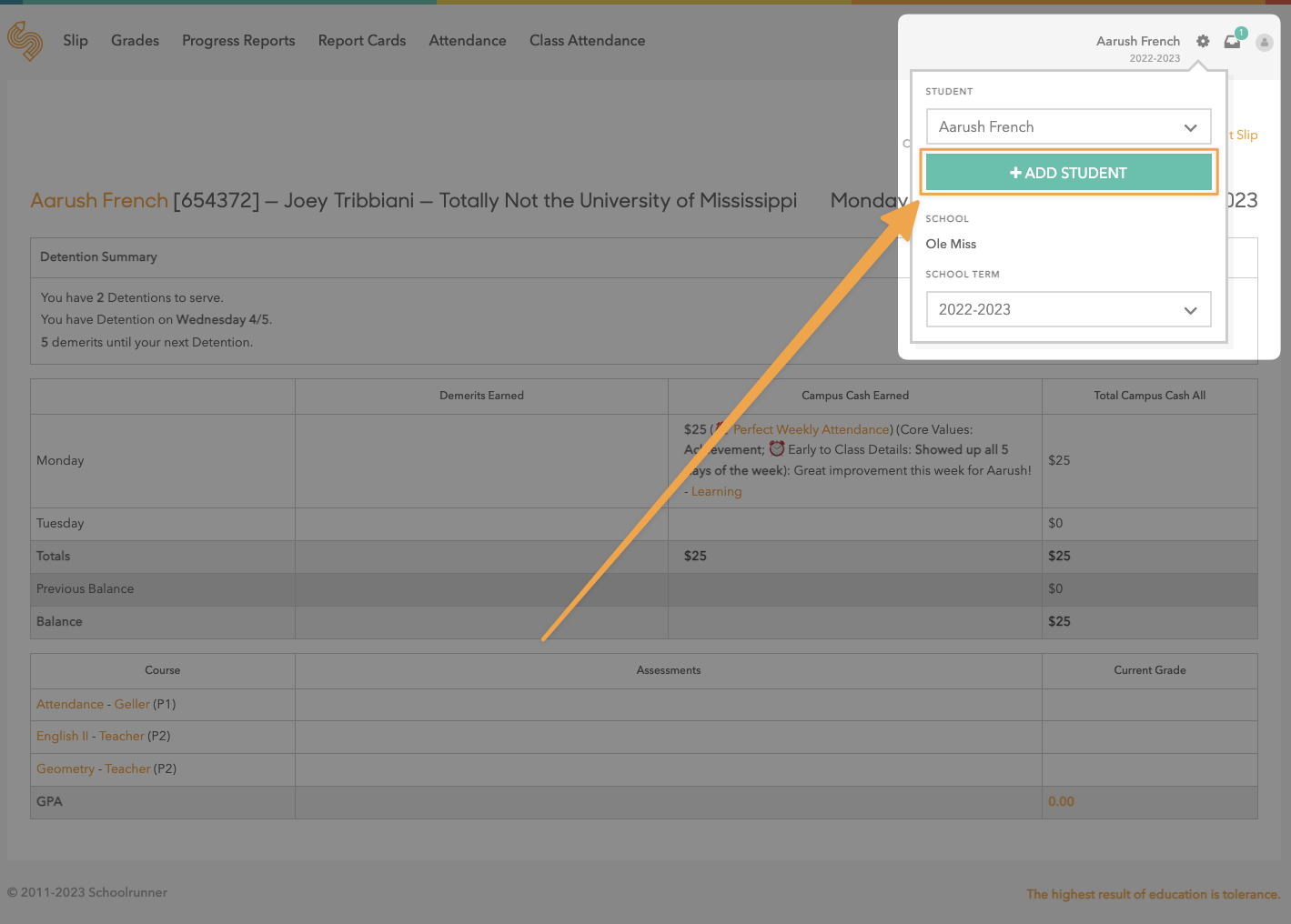This screenshot has width=1291, height=924.
Task: Click the Aarush French name link in heading
Action: [99, 201]
